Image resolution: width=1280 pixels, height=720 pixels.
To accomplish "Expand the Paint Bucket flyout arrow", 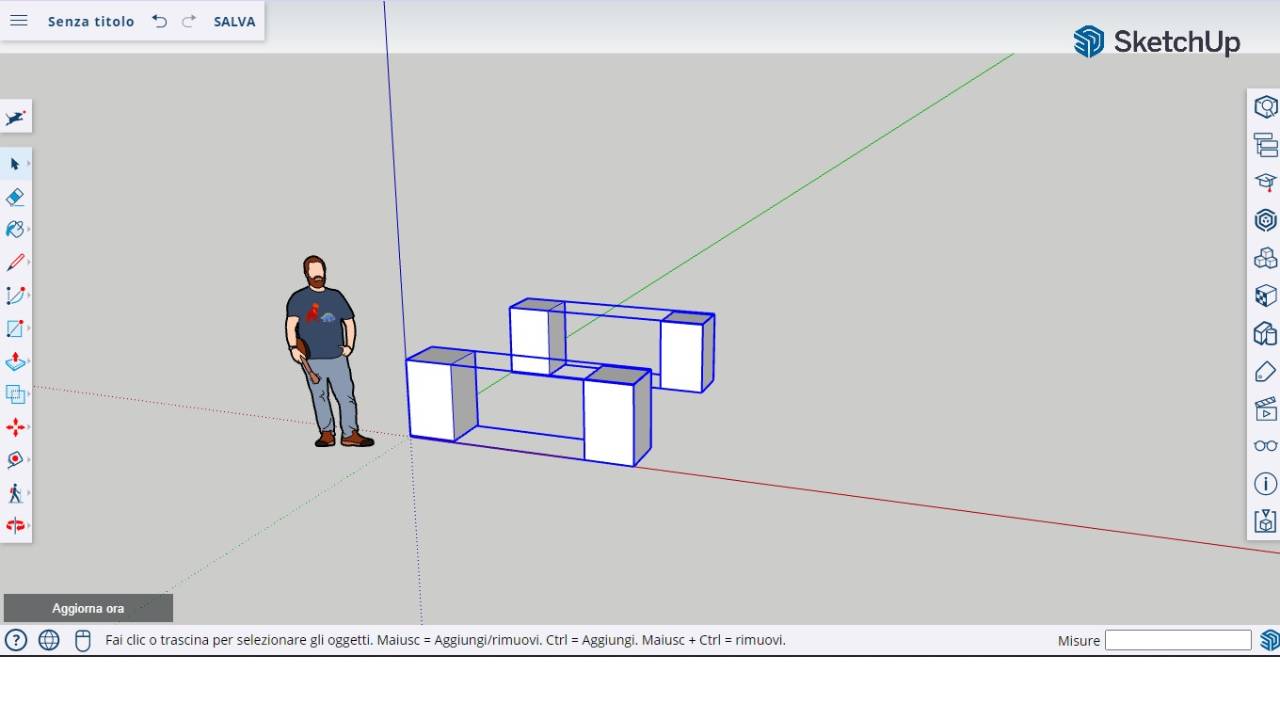I will pos(28,229).
